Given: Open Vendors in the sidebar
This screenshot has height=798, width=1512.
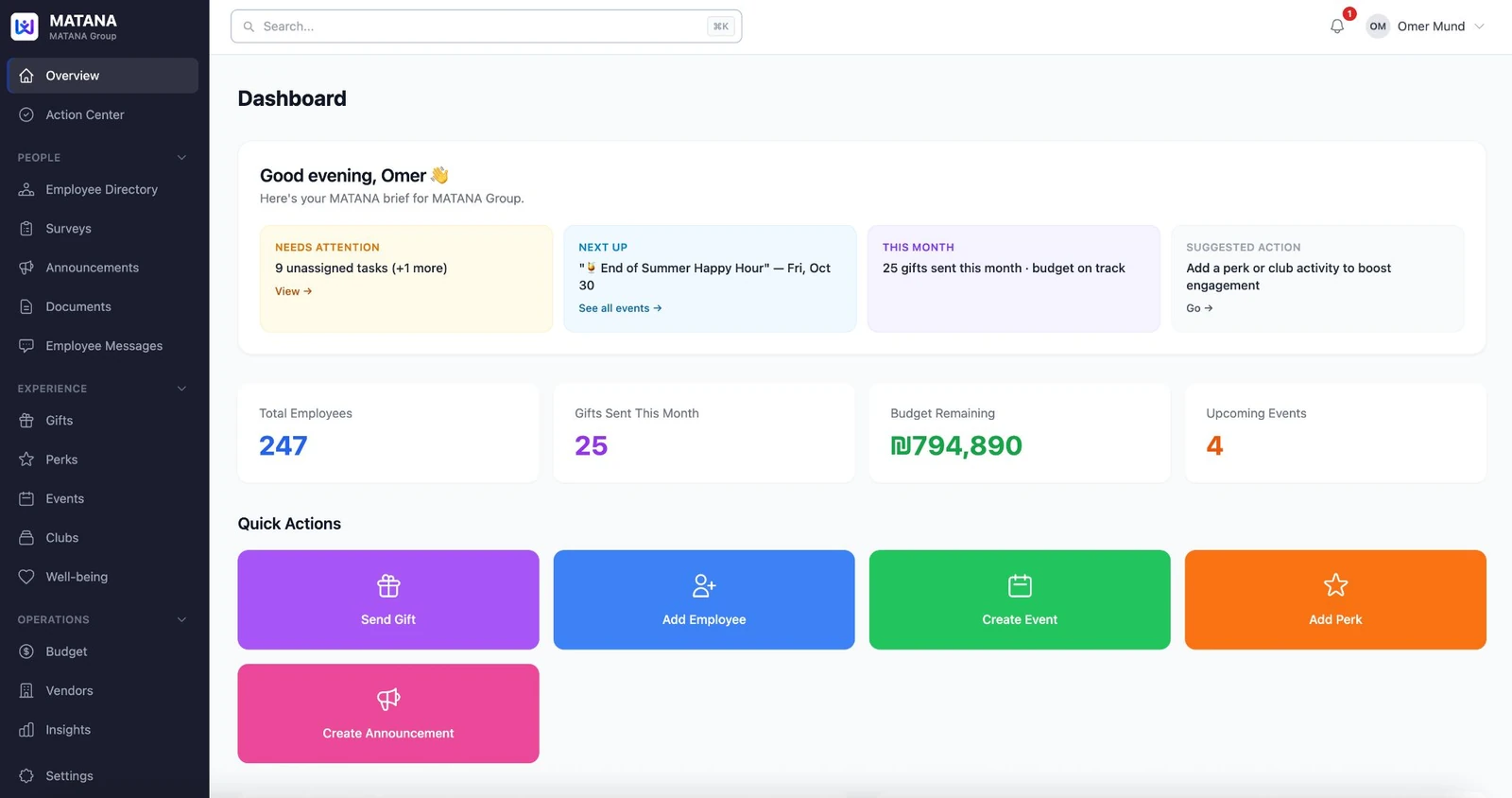Looking at the screenshot, I should pos(102,691).
